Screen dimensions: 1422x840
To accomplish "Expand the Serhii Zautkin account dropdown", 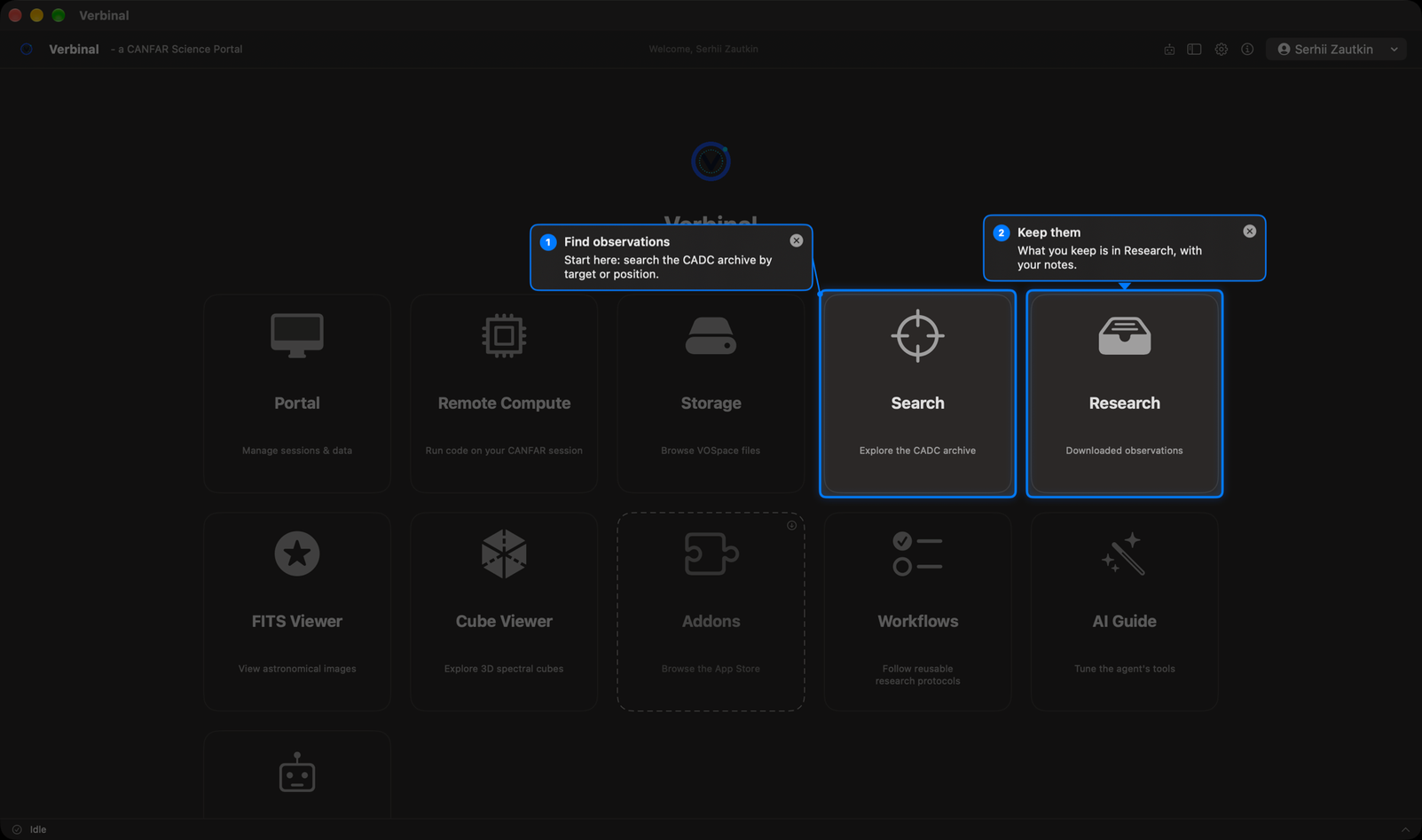I will click(1336, 50).
